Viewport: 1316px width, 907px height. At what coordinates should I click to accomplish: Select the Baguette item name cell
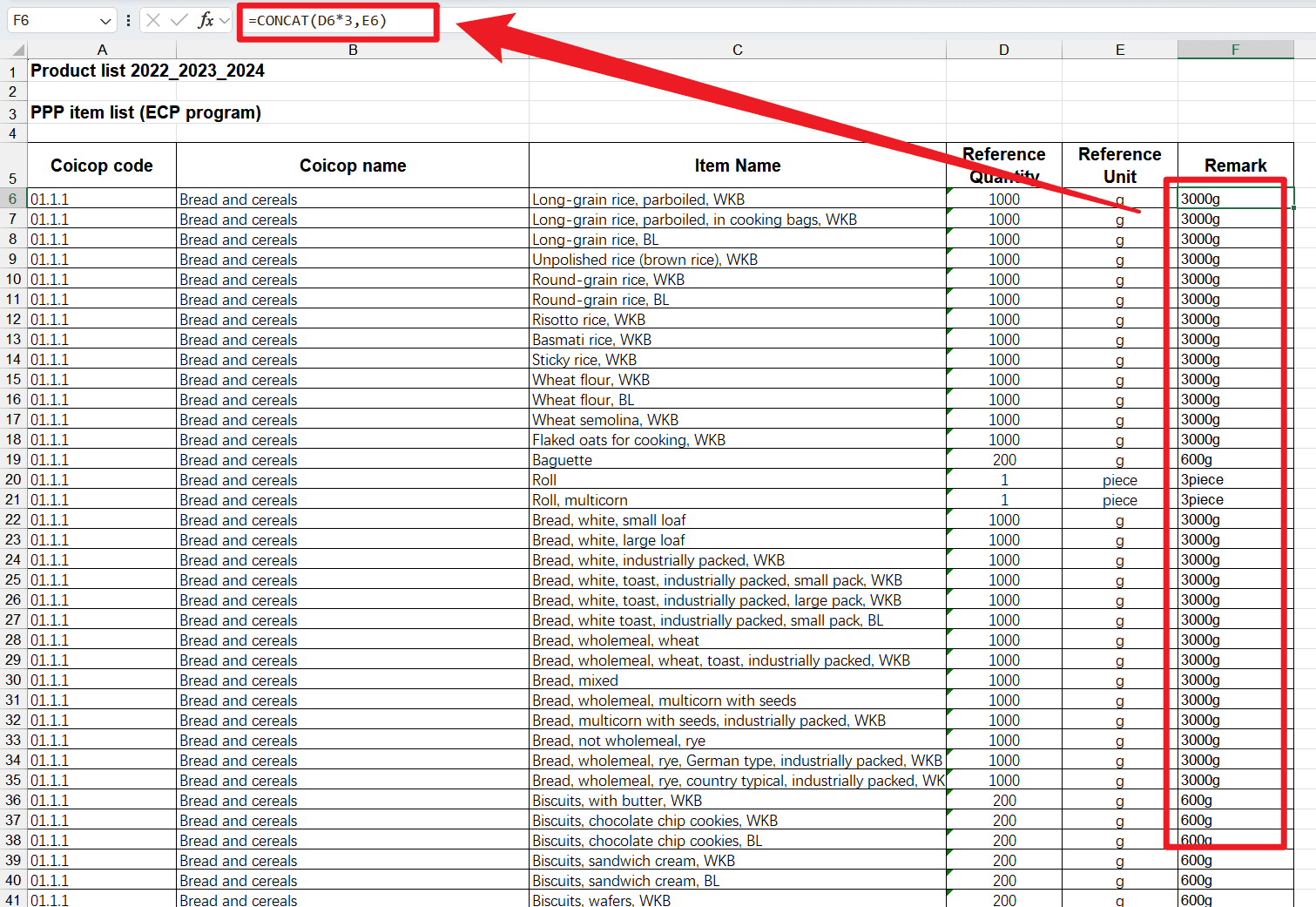click(737, 460)
